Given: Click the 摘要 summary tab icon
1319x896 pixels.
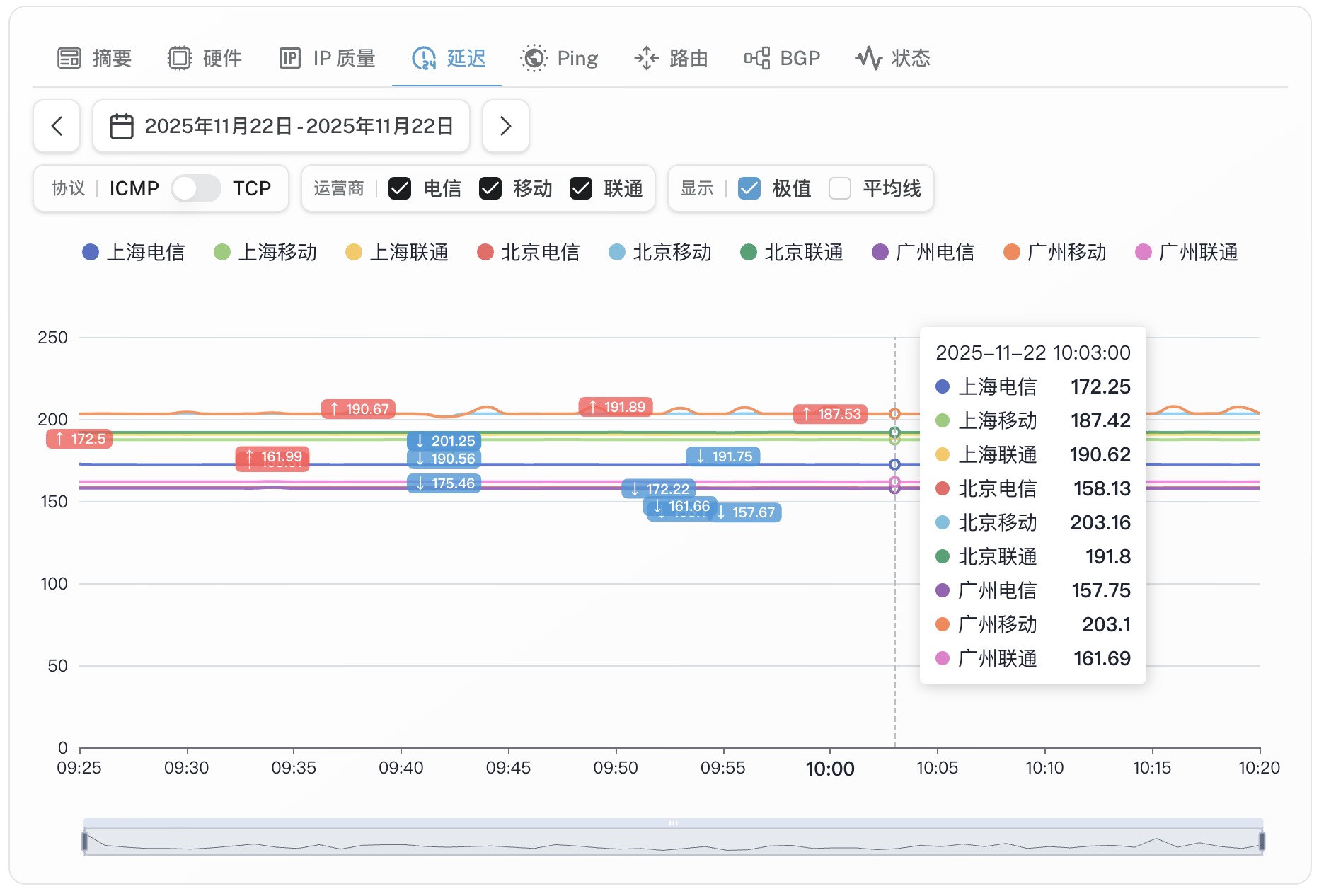Looking at the screenshot, I should (69, 58).
